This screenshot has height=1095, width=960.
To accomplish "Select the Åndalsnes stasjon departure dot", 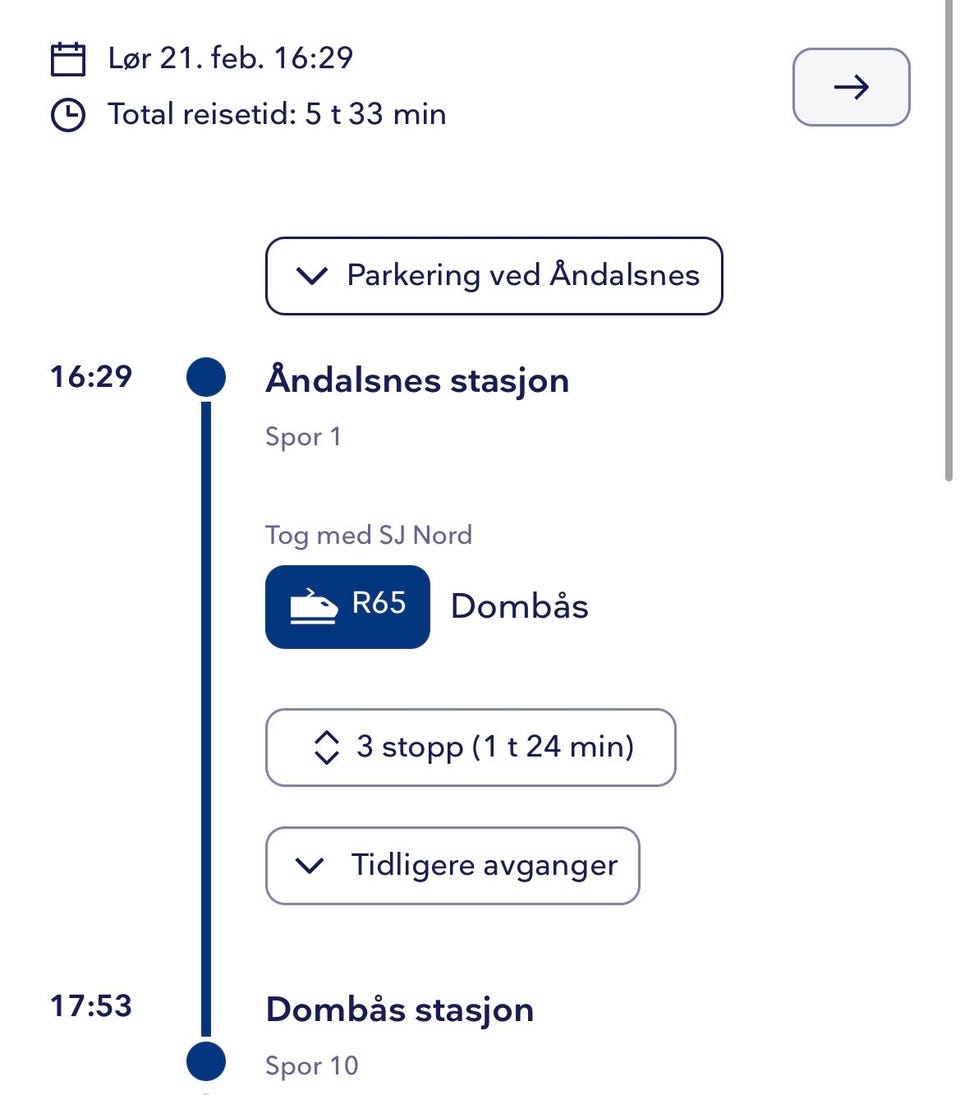I will 206,379.
